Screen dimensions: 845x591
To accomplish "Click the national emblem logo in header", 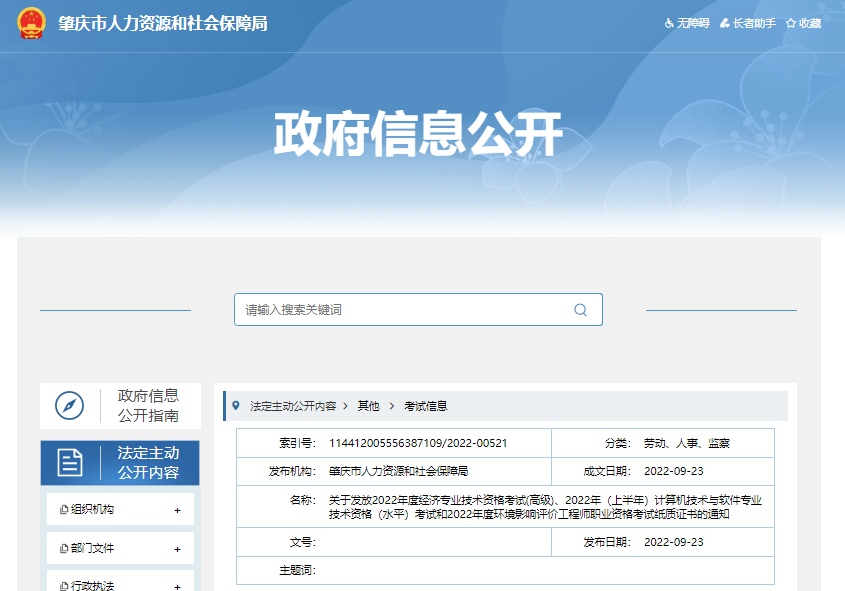I will tap(31, 23).
